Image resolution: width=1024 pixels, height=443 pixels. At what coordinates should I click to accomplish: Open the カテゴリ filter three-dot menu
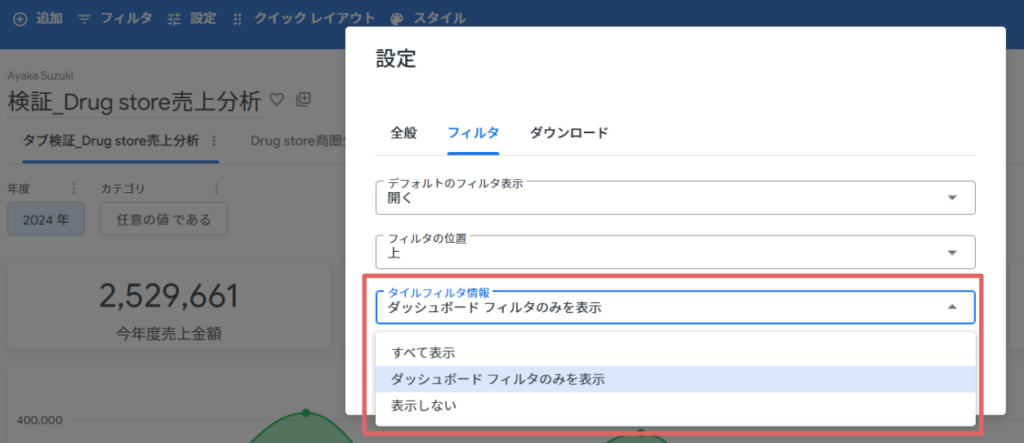click(217, 189)
